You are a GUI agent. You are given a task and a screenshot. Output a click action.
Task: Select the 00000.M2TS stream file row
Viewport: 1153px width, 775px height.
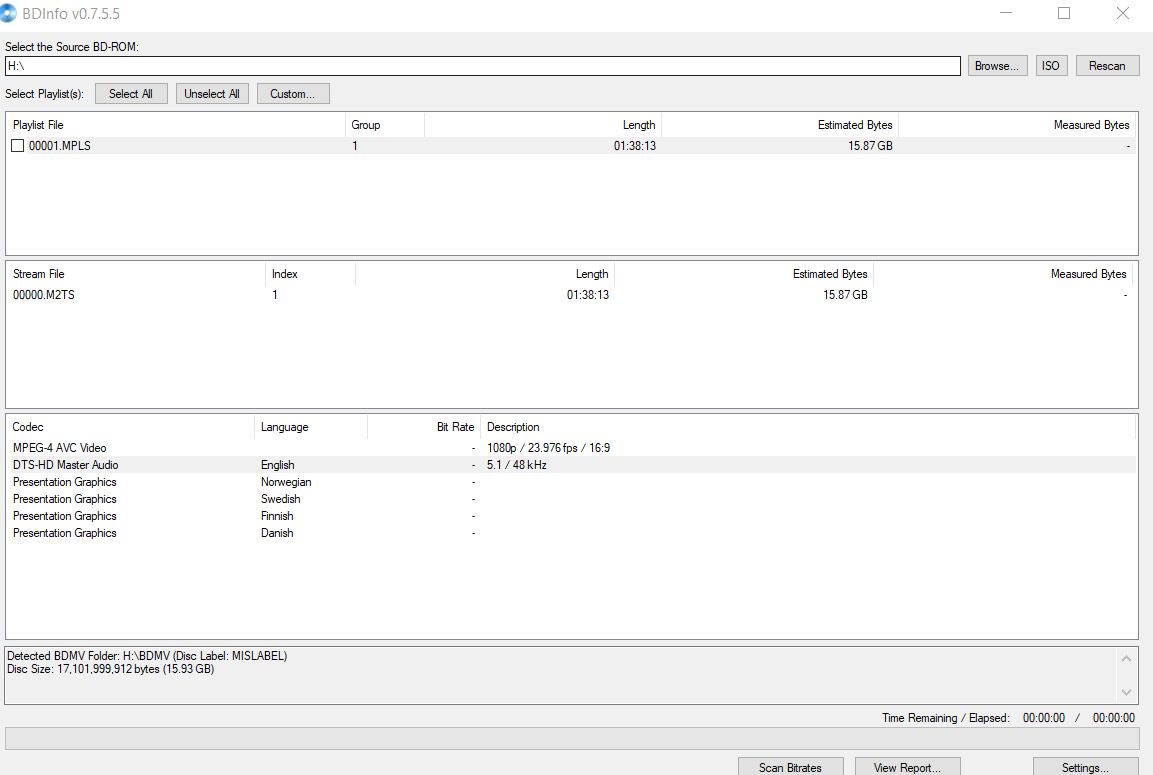571,295
